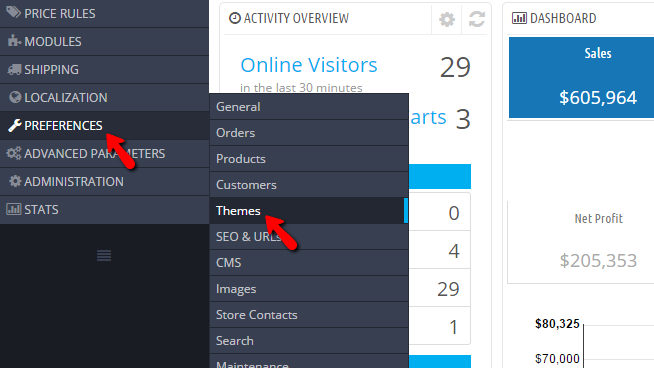The height and width of the screenshot is (368, 654).
Task: Click the Preferences wrench icon
Action: (15, 125)
